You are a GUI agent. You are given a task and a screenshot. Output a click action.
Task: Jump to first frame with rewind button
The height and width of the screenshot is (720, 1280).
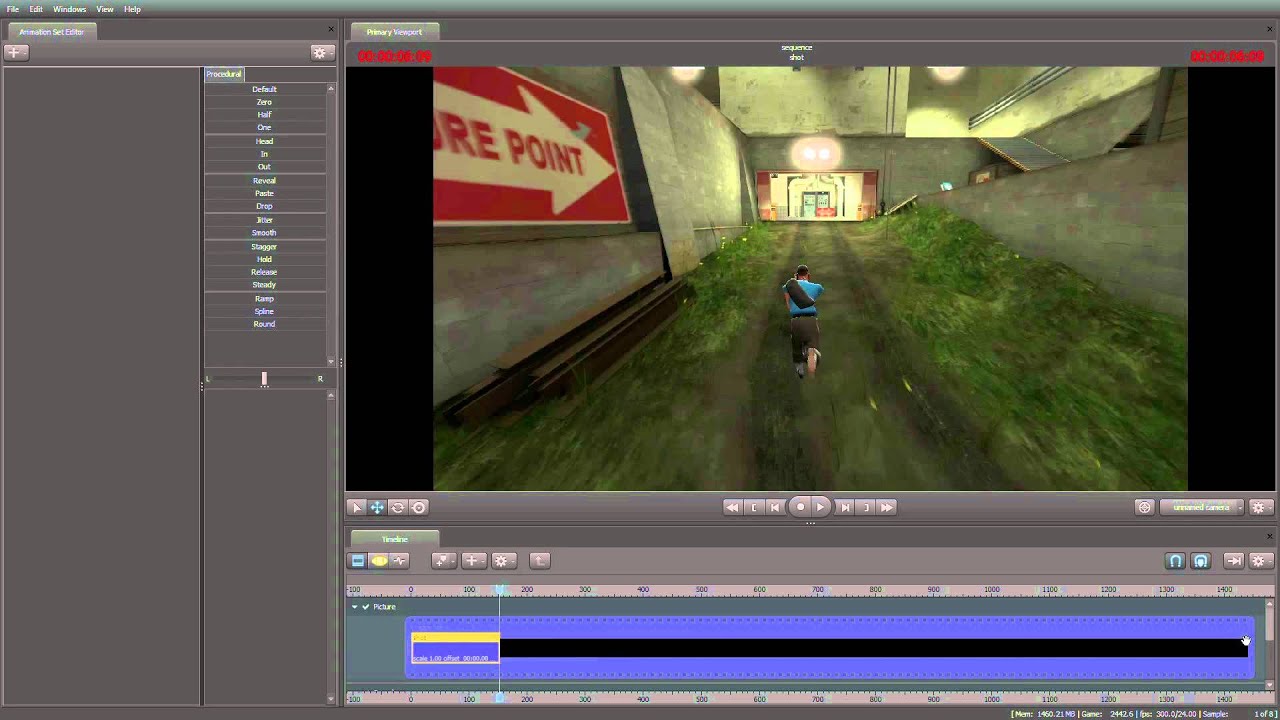[732, 507]
